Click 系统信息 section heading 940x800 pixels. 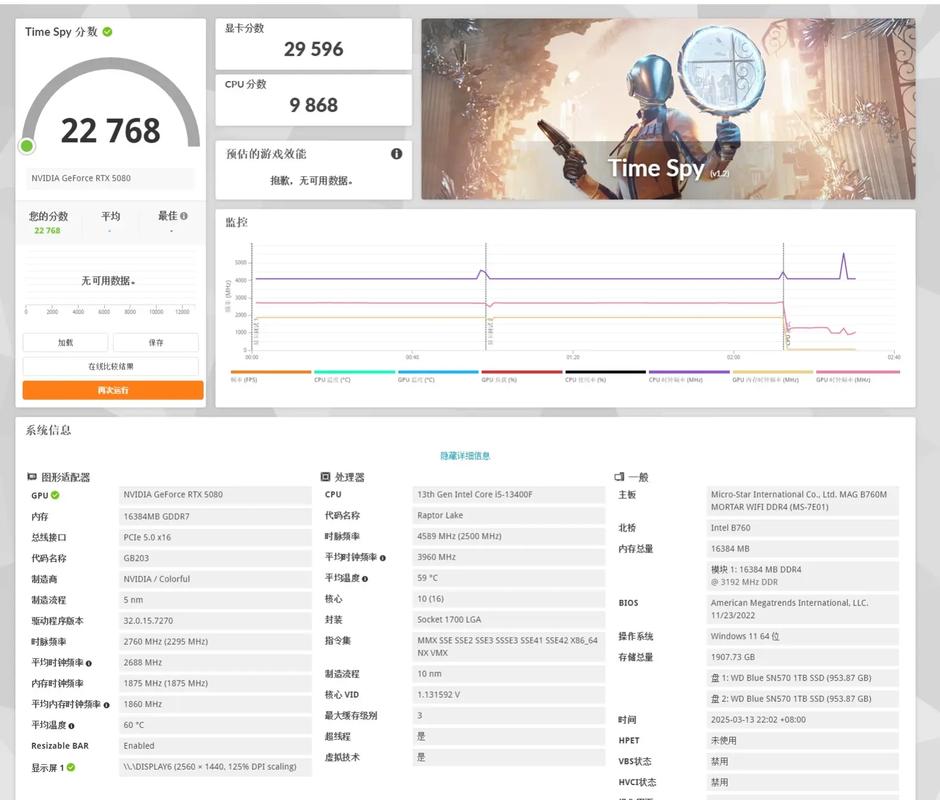tap(49, 430)
